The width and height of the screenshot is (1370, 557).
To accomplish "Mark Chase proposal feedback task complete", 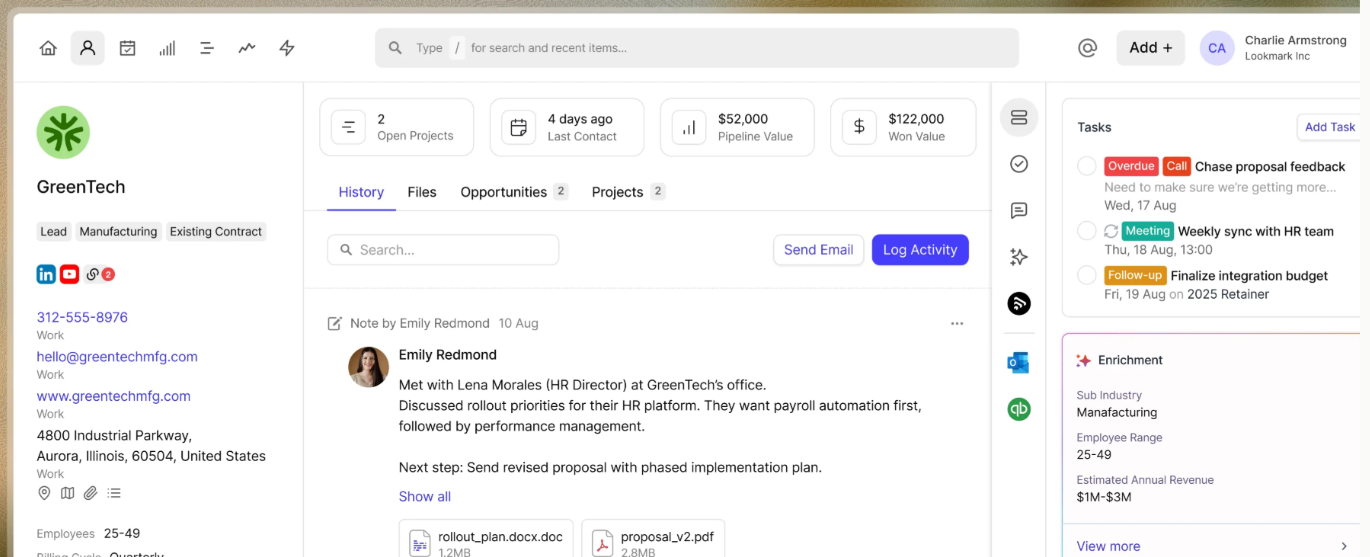I will (1087, 166).
